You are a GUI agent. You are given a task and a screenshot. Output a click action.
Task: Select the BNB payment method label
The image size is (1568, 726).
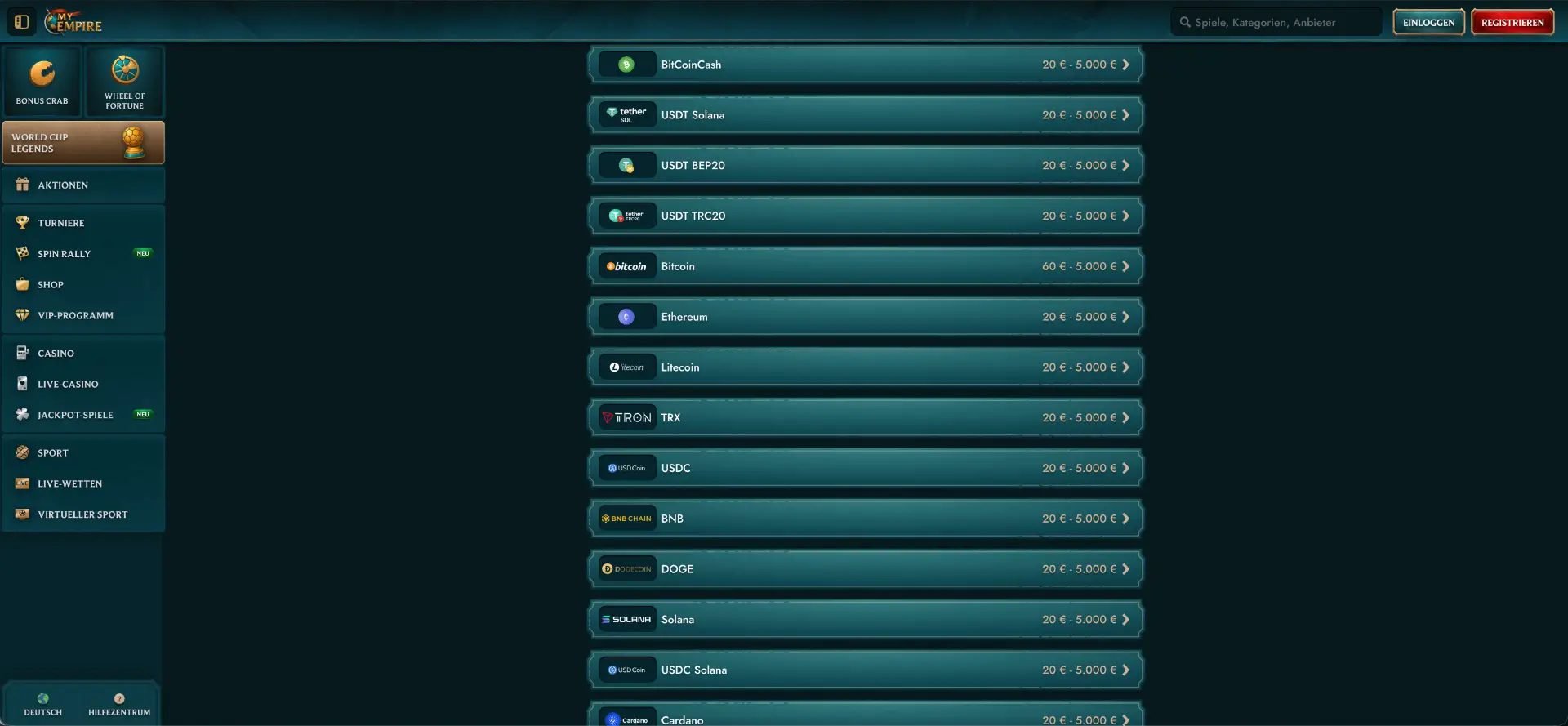[x=672, y=519]
